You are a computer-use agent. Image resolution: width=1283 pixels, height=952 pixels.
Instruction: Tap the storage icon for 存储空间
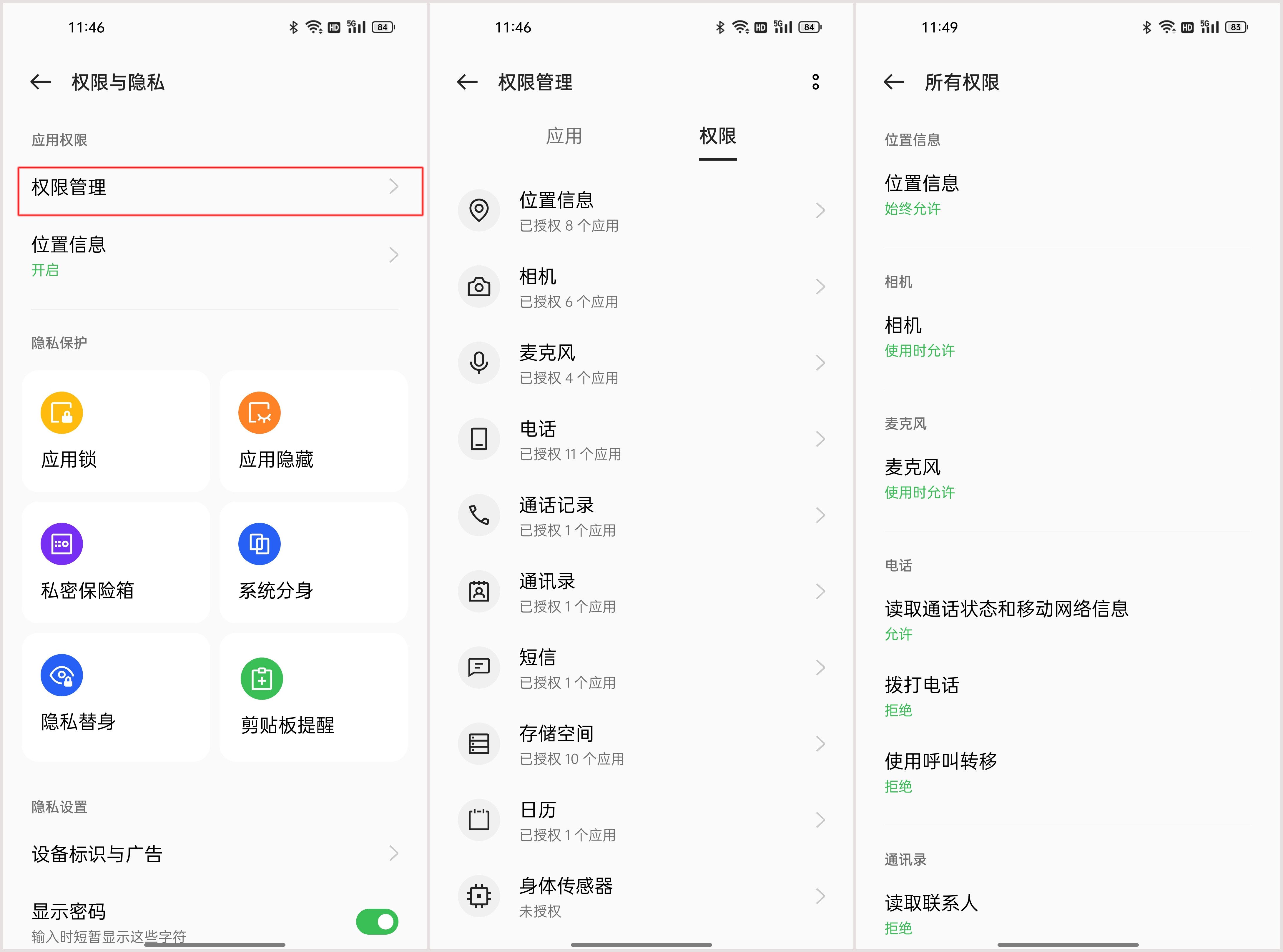pos(479,743)
